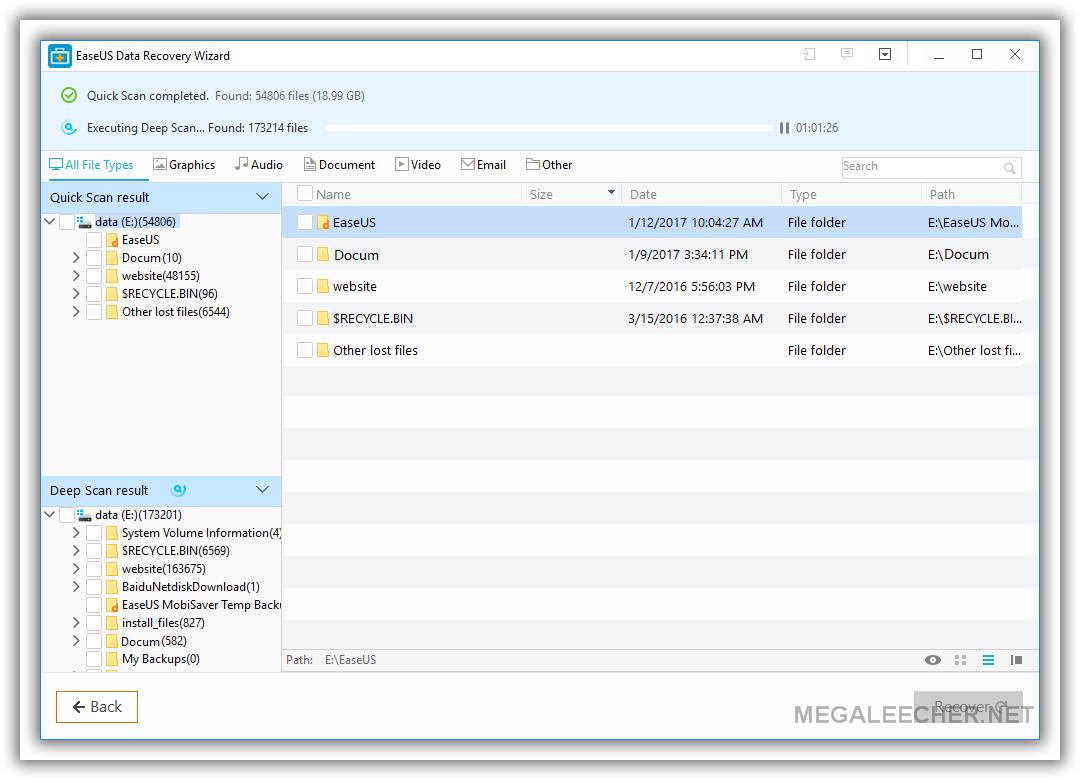Click the EaseUS app logo in title bar
1080x780 pixels.
[x=60, y=56]
